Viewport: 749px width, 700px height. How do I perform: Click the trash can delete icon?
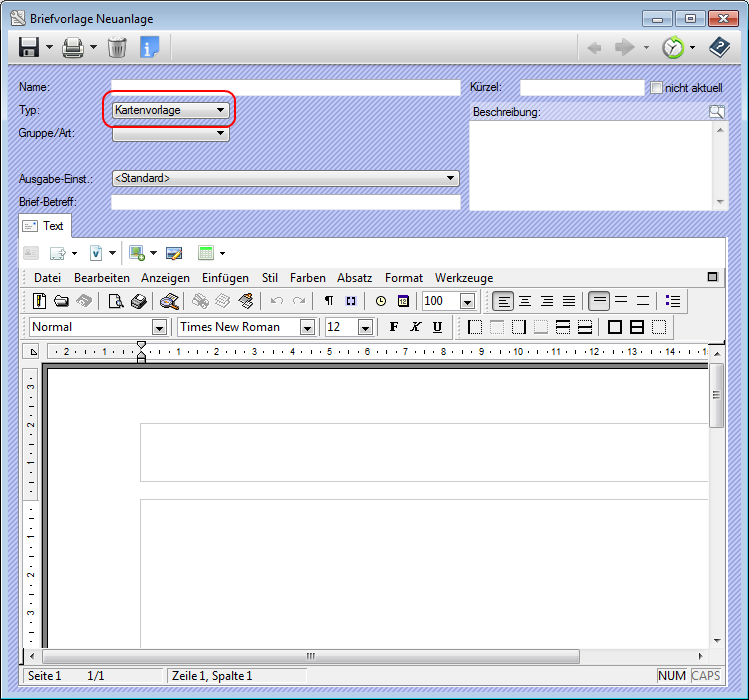point(117,47)
